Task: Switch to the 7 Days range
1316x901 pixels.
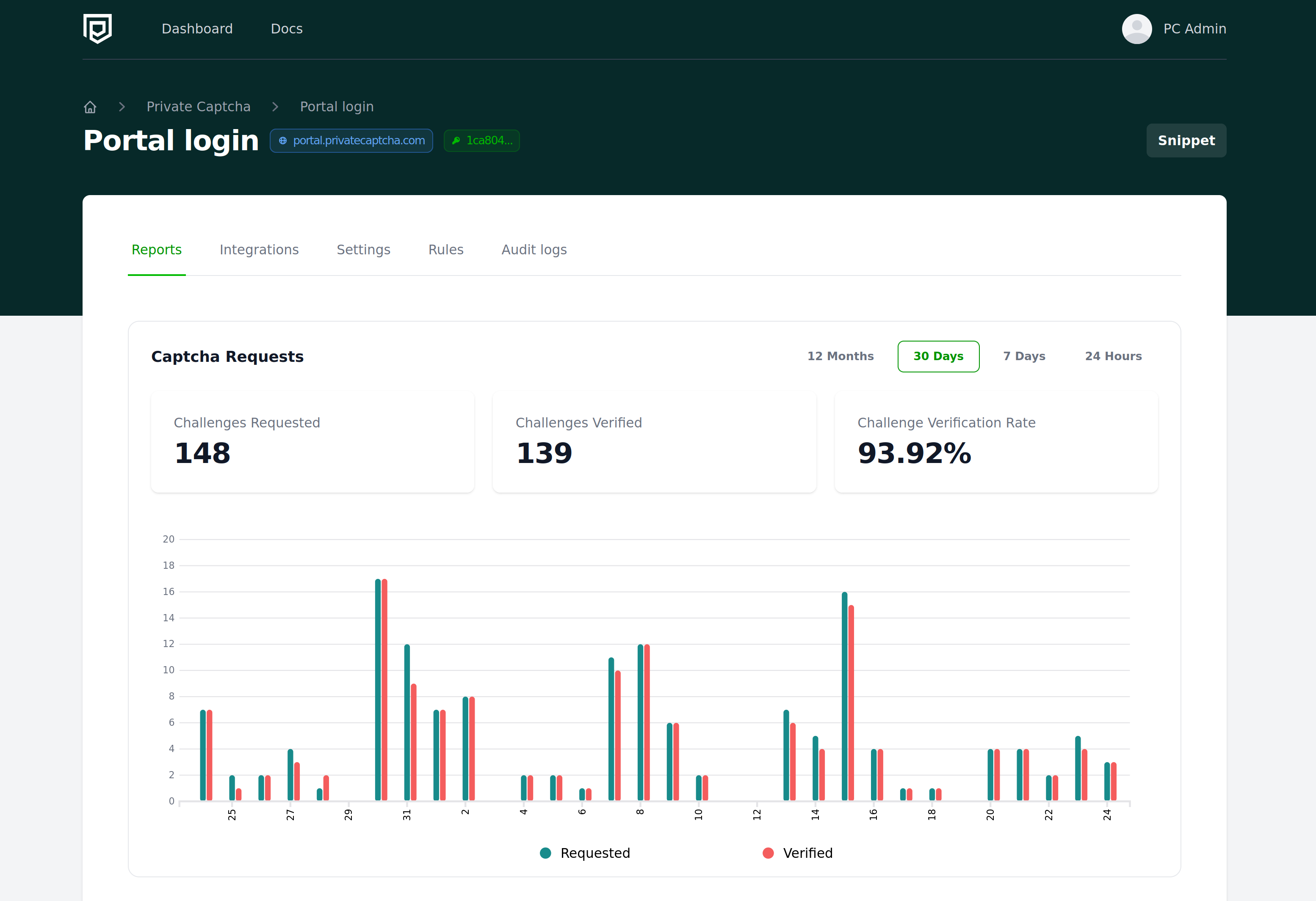Action: pos(1024,357)
